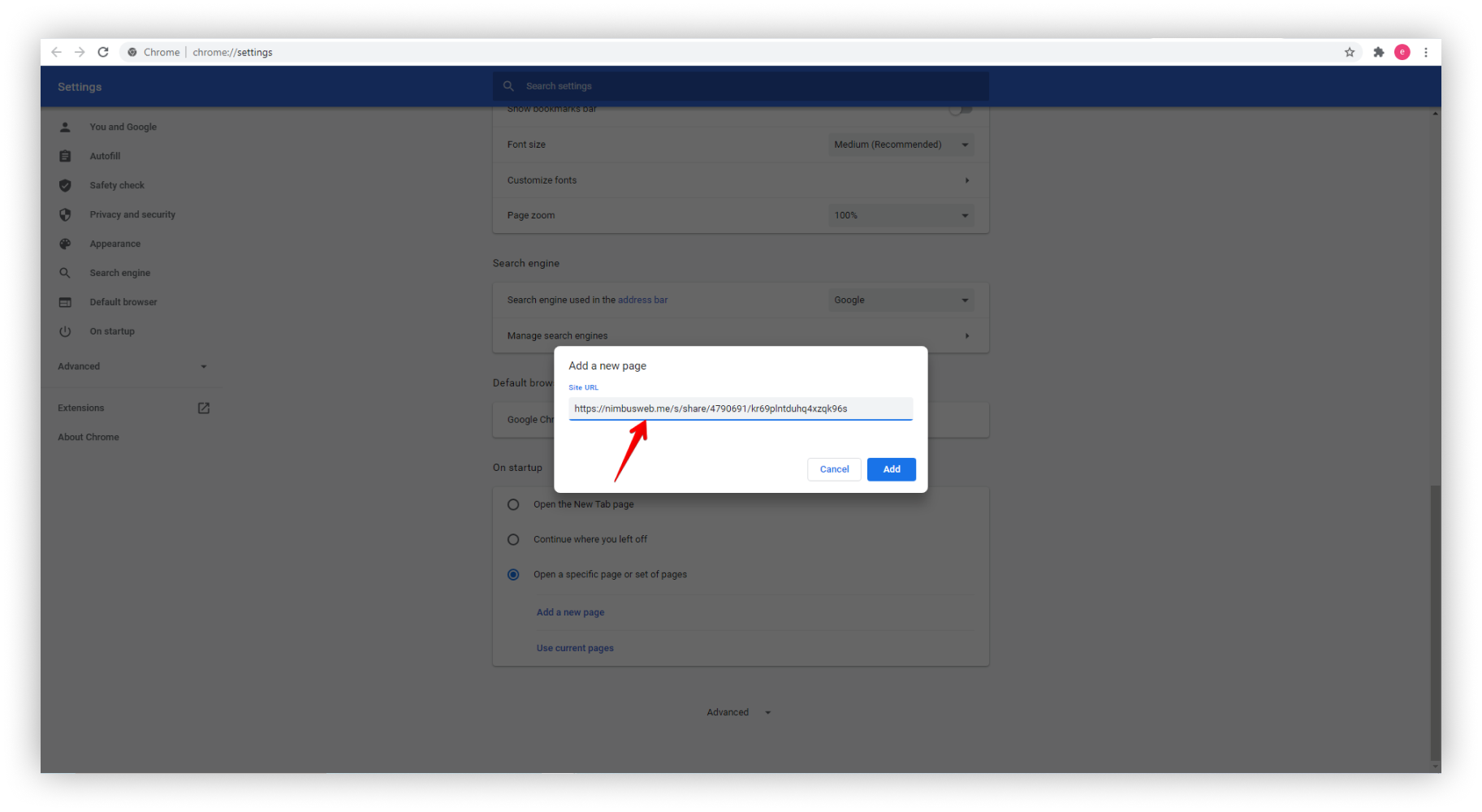
Task: Click the You and Google person icon
Action: (65, 127)
